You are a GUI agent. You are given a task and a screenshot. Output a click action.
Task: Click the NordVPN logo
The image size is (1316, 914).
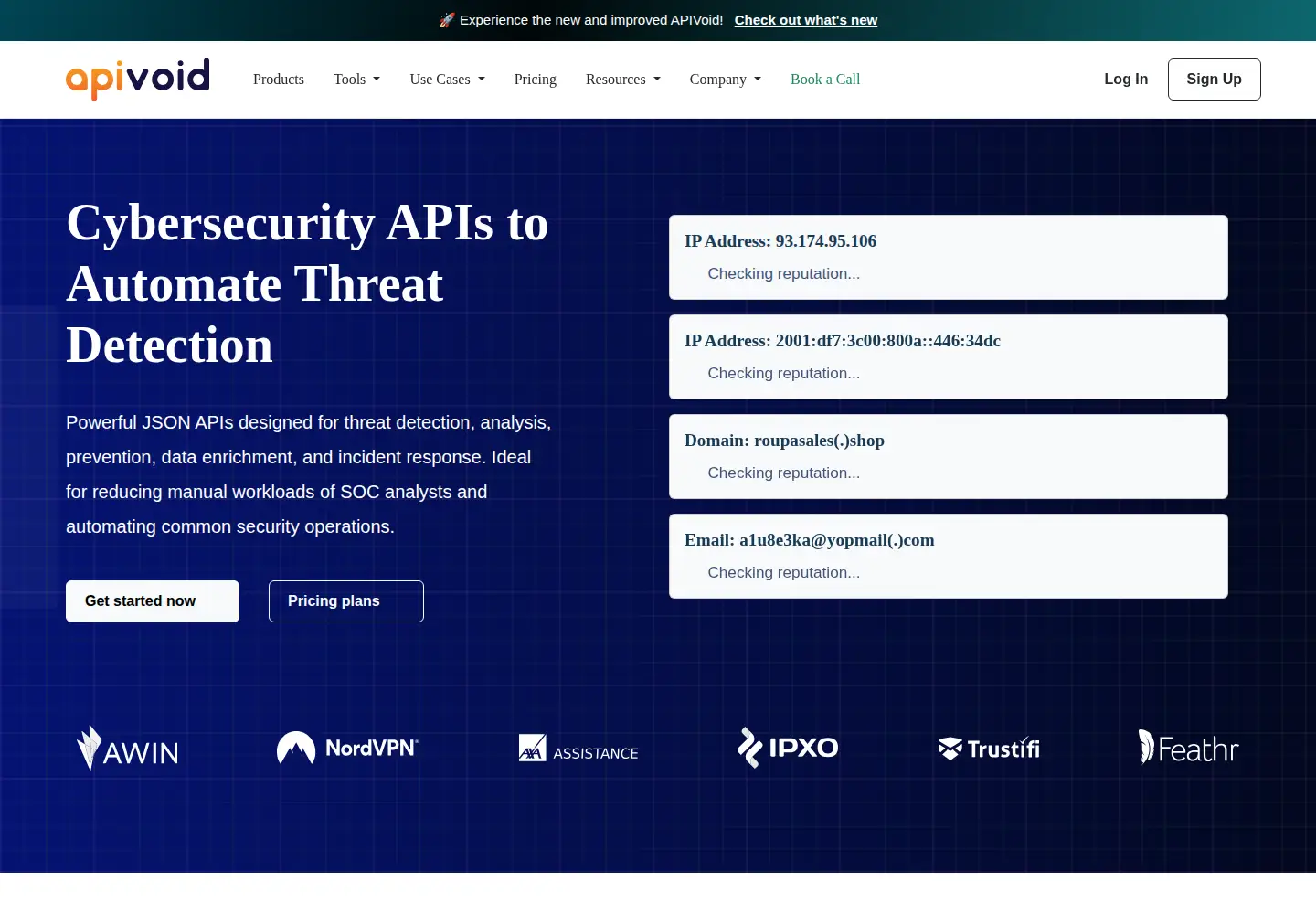point(347,748)
